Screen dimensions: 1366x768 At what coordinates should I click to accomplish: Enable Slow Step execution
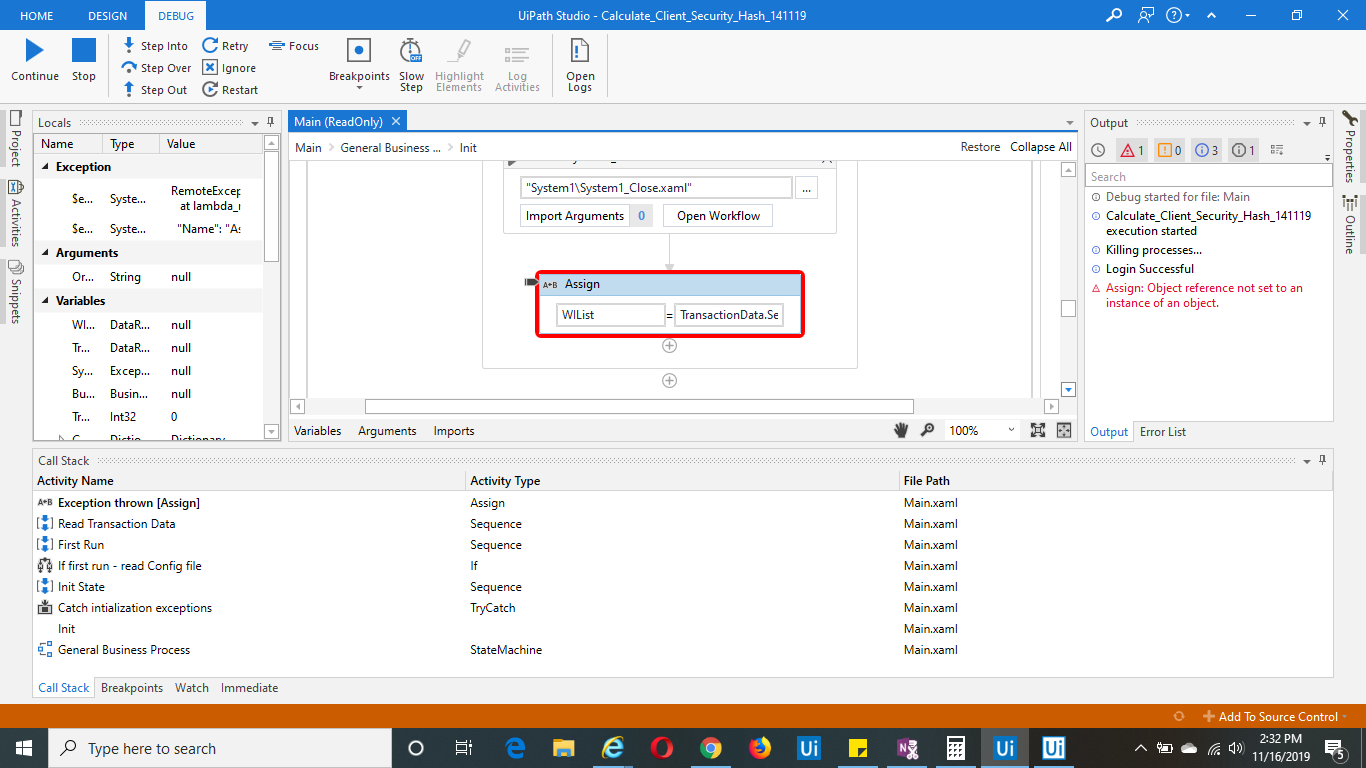pyautogui.click(x=411, y=63)
